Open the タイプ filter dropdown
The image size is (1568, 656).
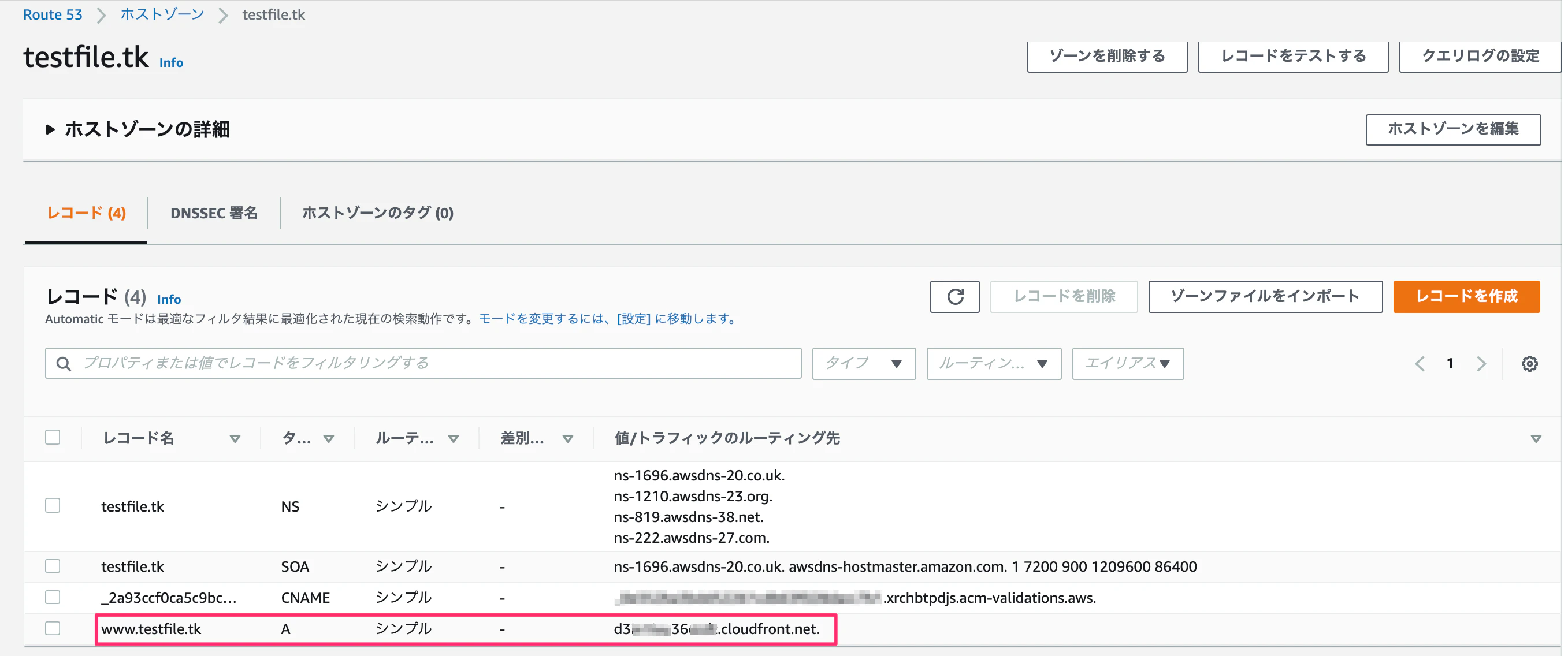click(863, 364)
